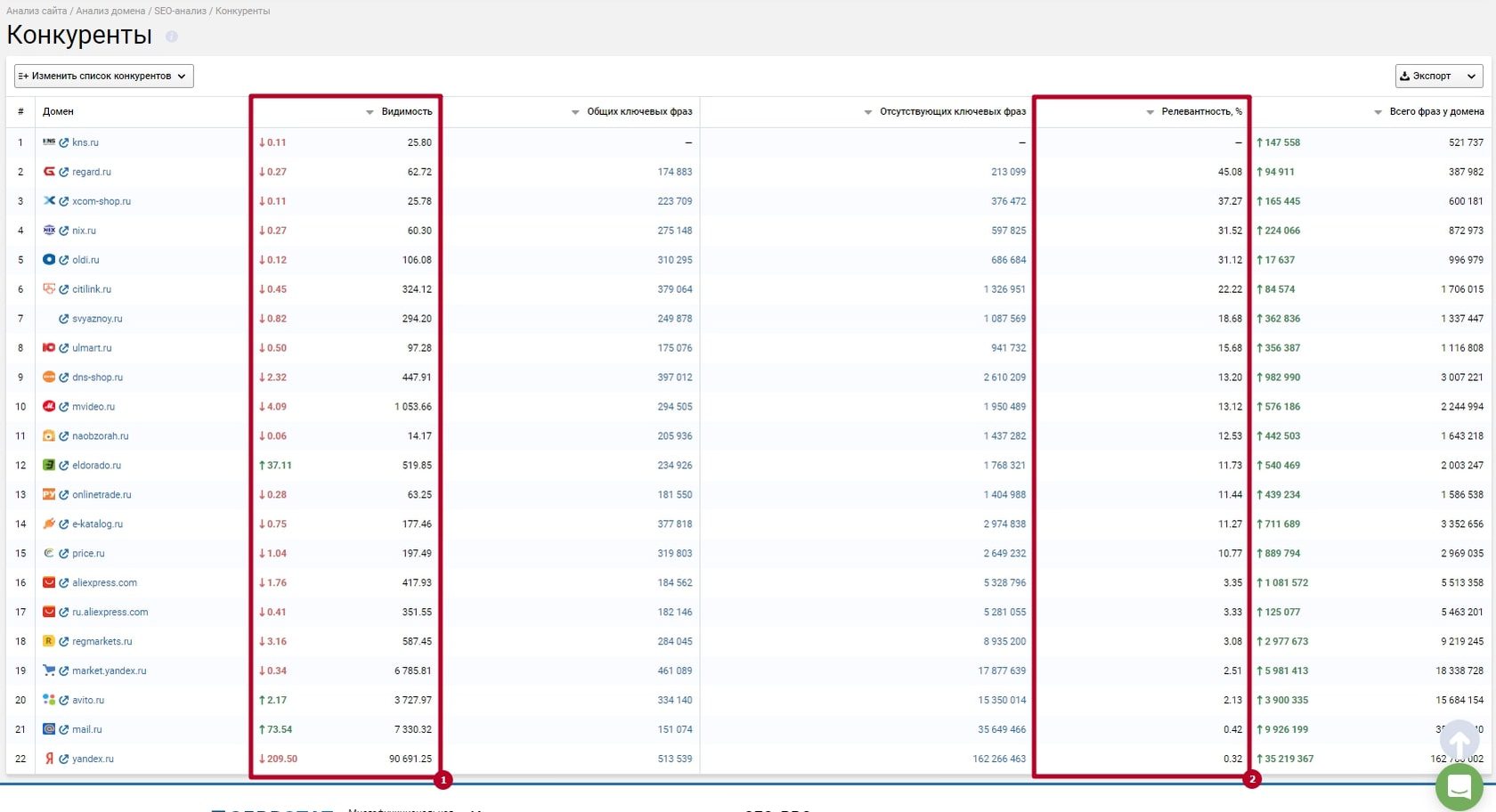This screenshot has width=1496, height=812.
Task: Click missing phrases 1 326 951 for citilink.ru
Action: pyautogui.click(x=1004, y=289)
